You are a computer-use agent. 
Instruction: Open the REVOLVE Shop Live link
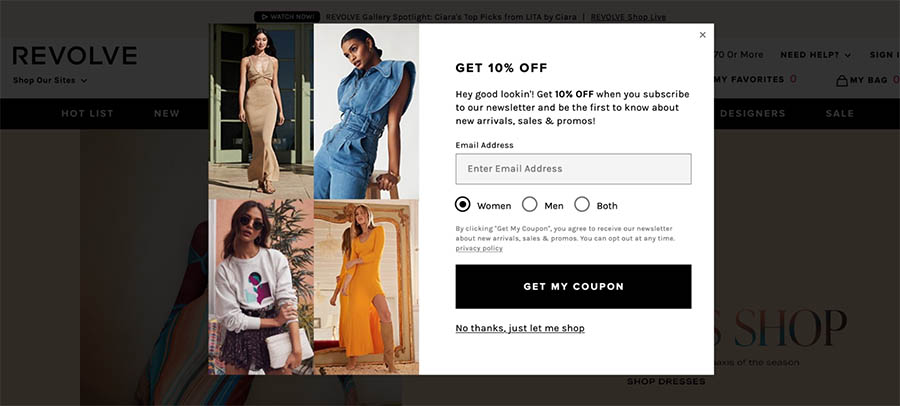pyautogui.click(x=629, y=17)
